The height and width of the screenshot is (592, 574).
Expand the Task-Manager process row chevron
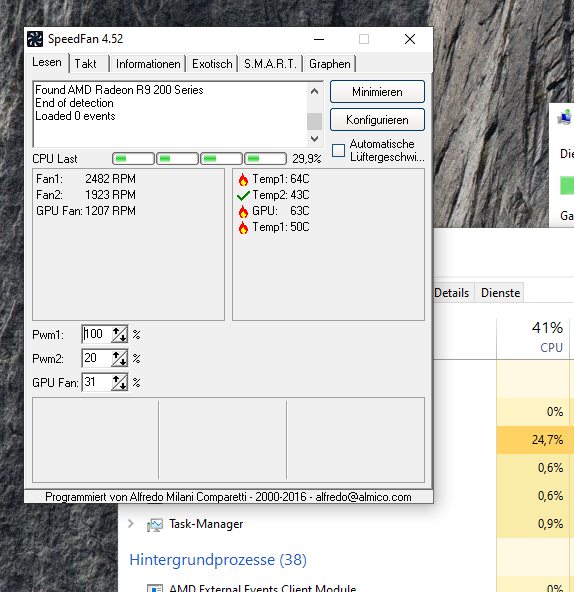[131, 524]
